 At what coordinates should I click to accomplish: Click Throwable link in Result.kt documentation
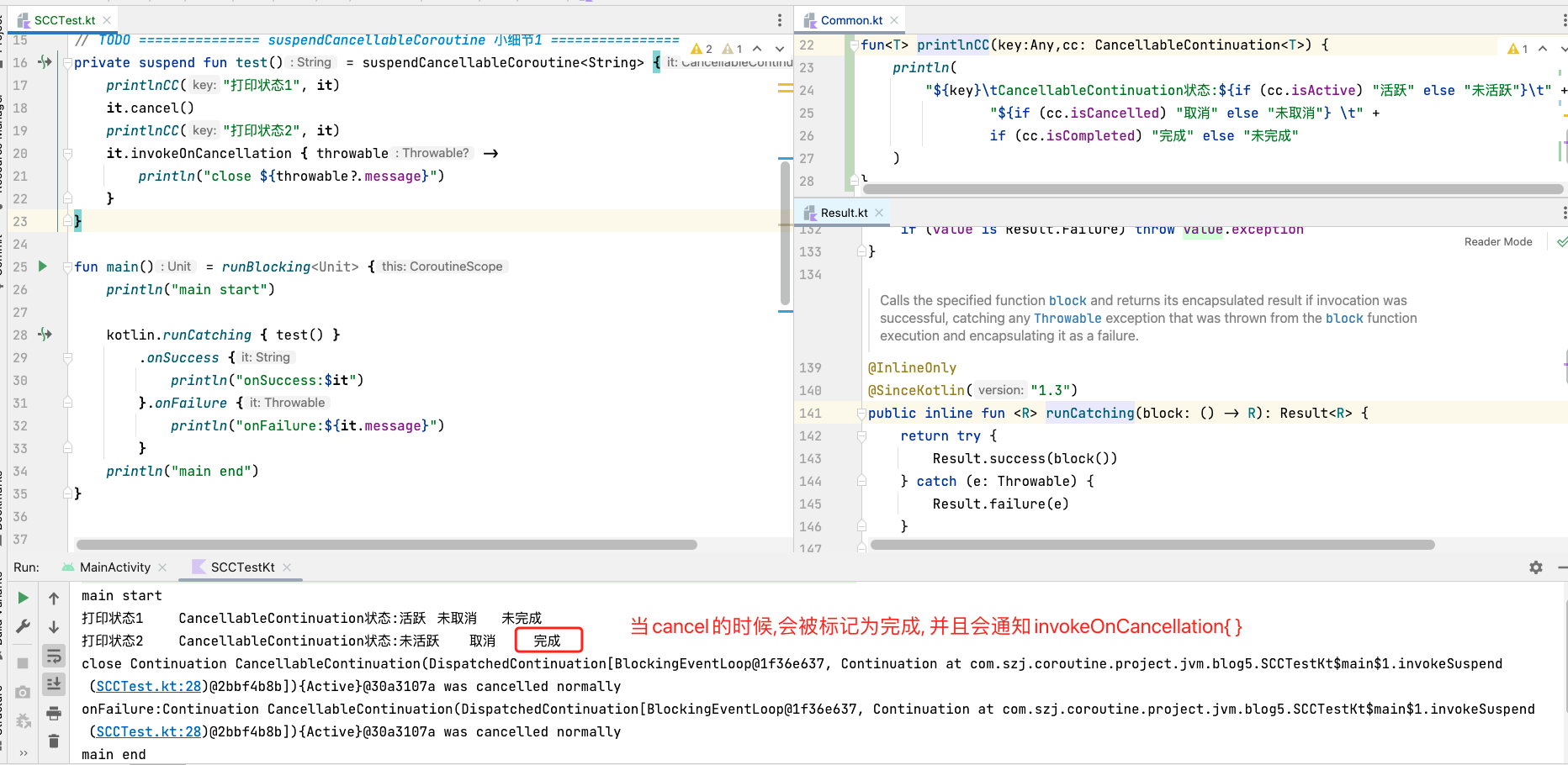[x=1067, y=319]
